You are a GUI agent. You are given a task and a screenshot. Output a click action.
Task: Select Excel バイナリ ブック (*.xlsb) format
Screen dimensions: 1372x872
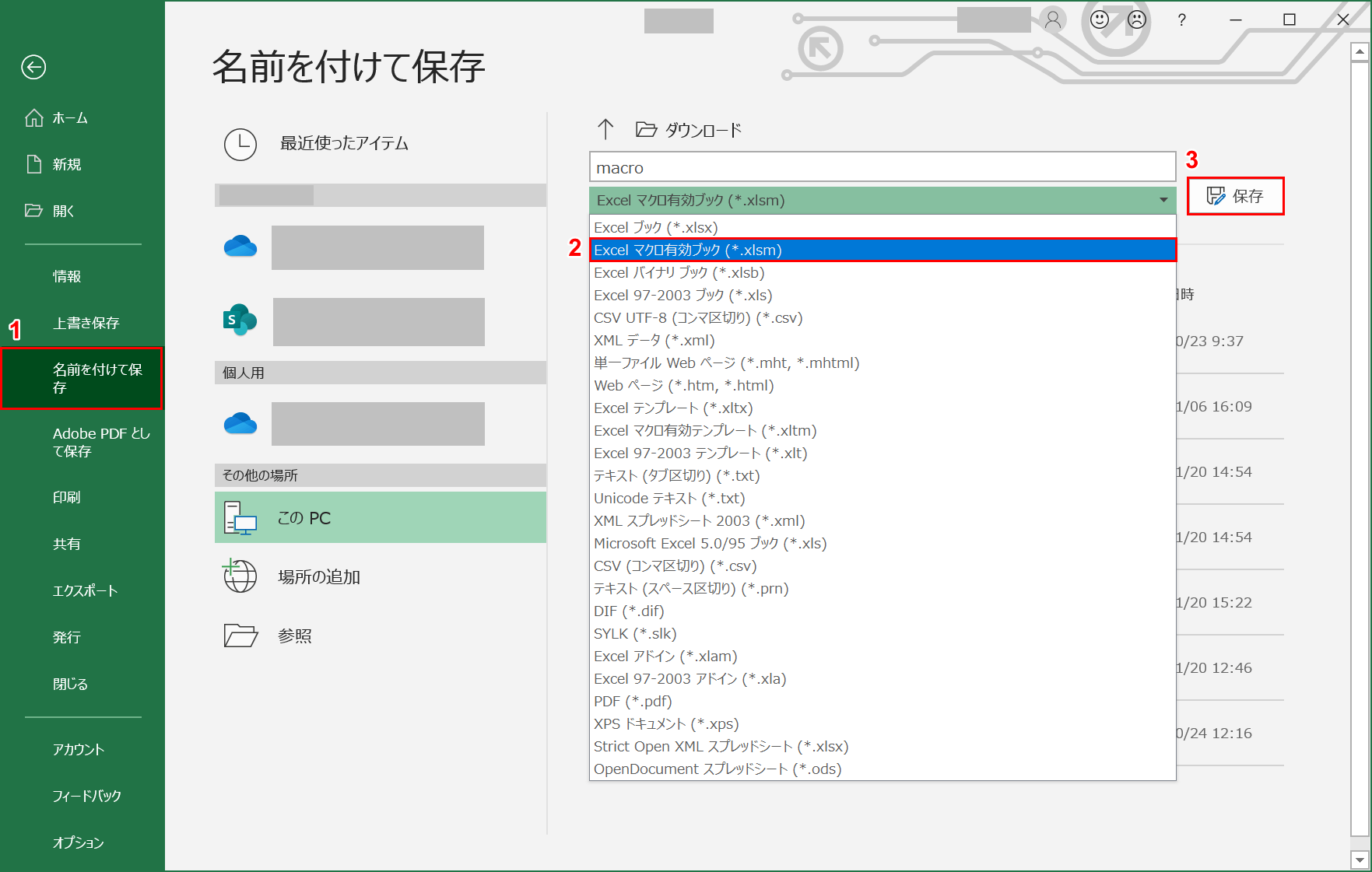883,272
